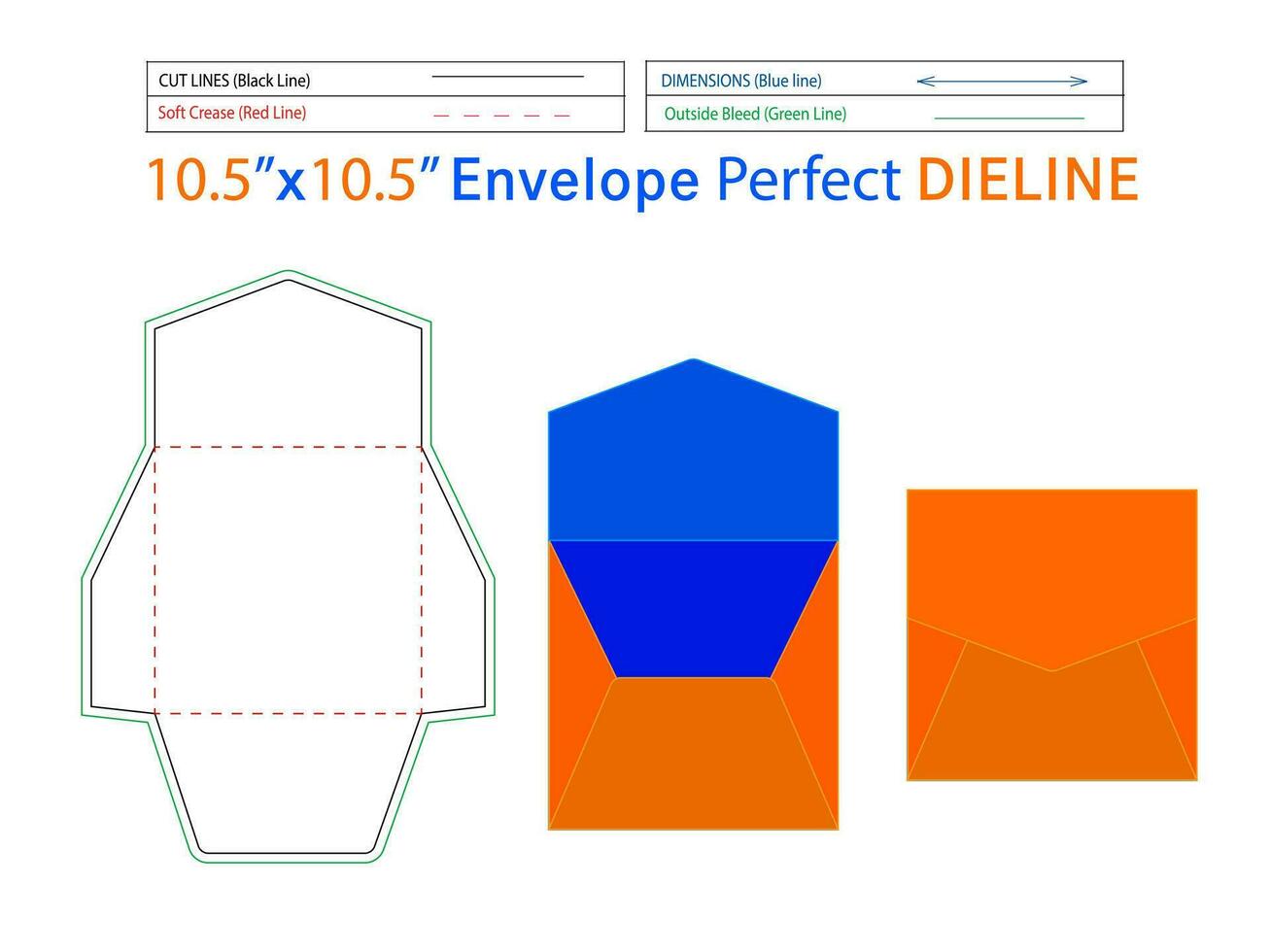Screen dimensions: 1270x952
Task: Select the black cut line sample
Action: click(508, 75)
